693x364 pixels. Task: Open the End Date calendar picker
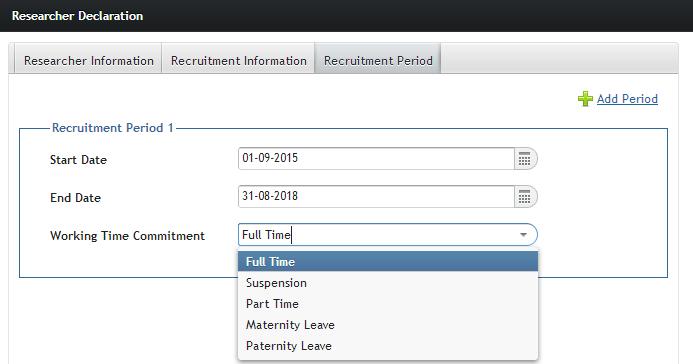[525, 197]
